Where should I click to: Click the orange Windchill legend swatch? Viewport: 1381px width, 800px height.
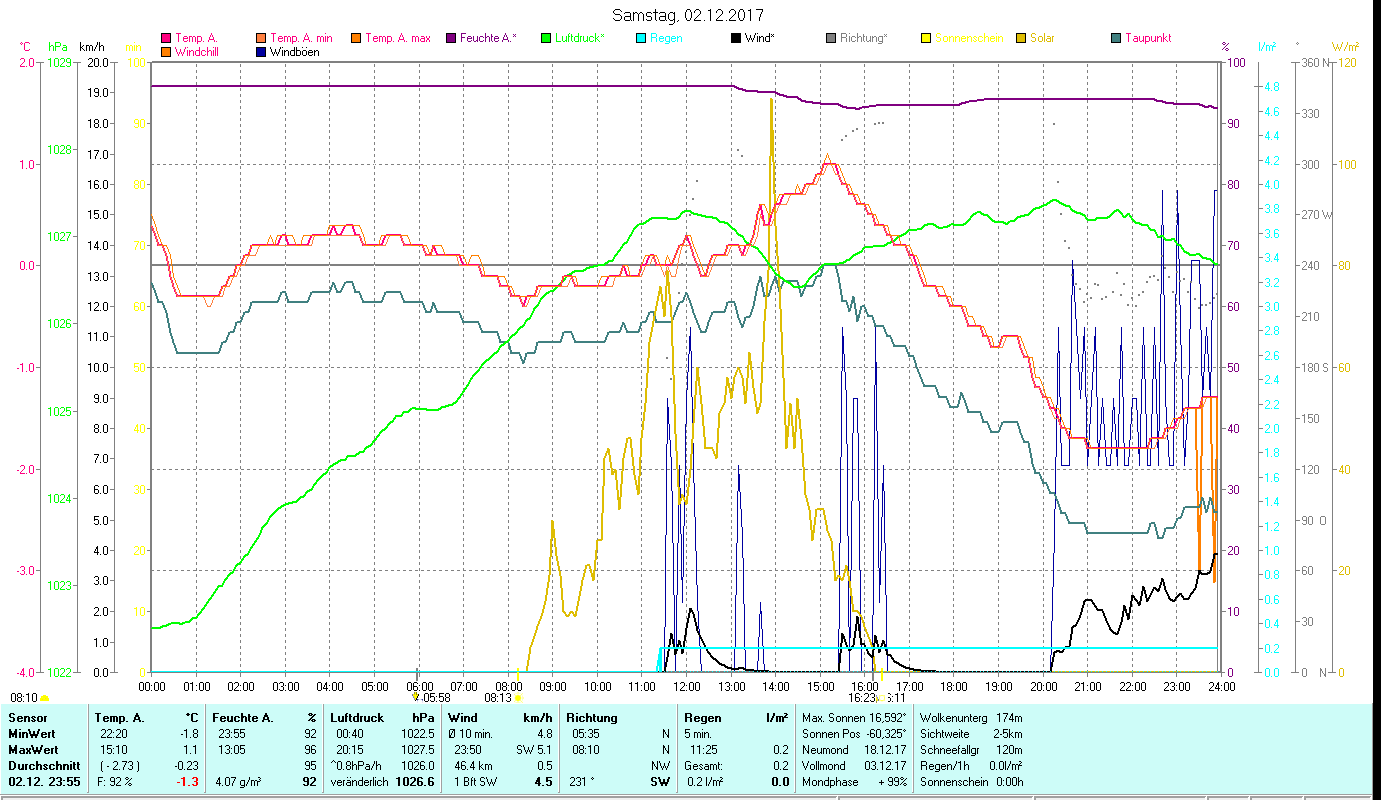point(166,52)
